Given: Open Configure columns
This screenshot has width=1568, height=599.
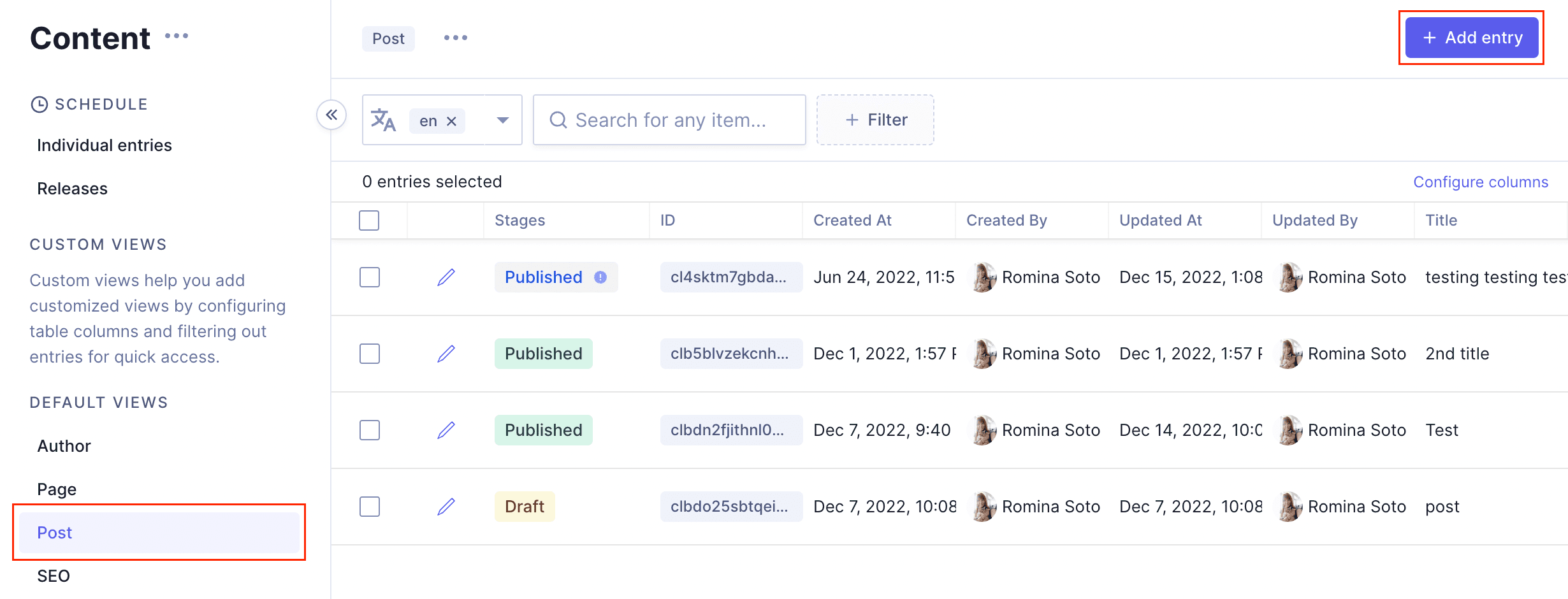Looking at the screenshot, I should 1480,182.
